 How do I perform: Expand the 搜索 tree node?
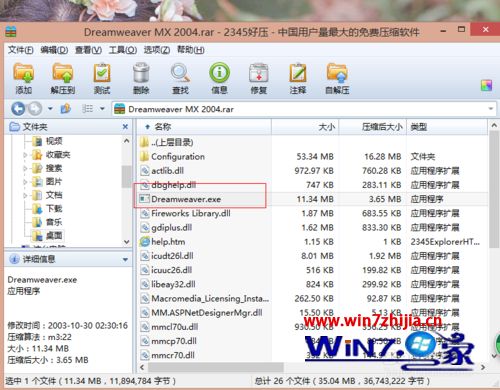(25, 168)
